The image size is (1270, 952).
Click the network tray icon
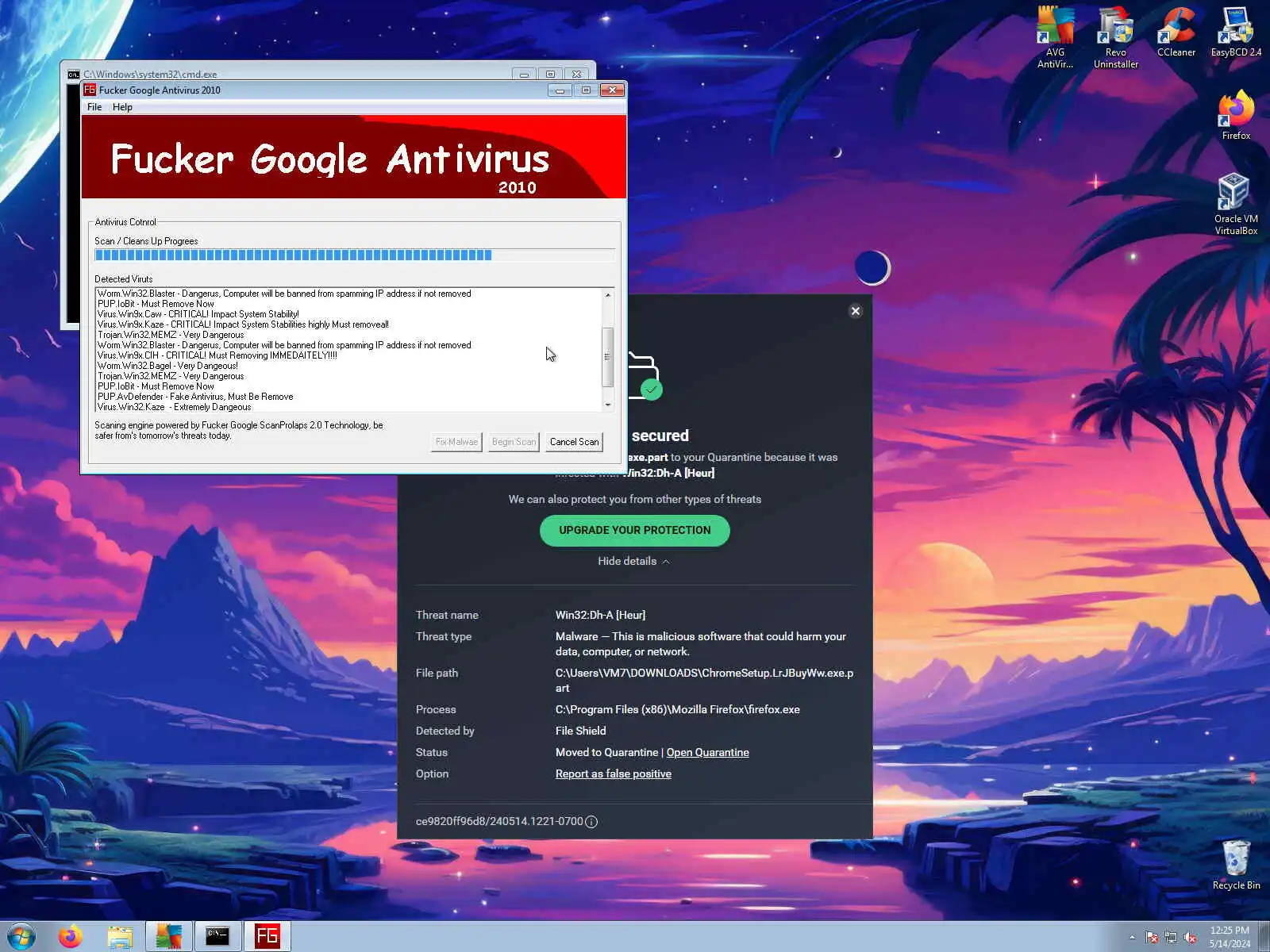(x=1171, y=937)
